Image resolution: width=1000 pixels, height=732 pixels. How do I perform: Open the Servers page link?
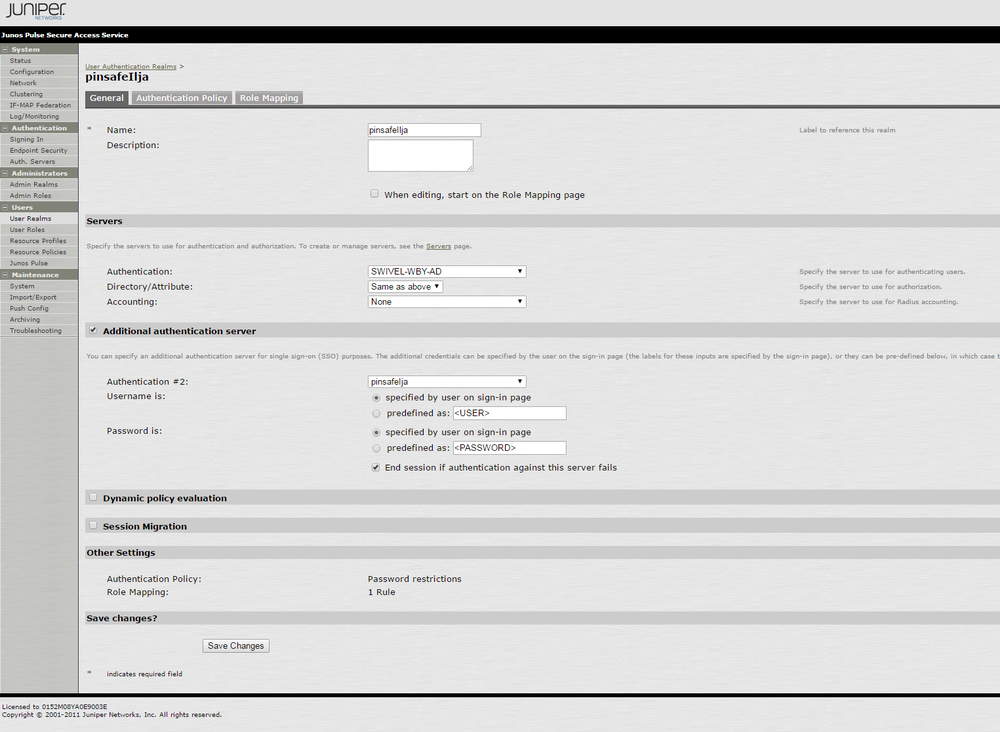[x=438, y=246]
